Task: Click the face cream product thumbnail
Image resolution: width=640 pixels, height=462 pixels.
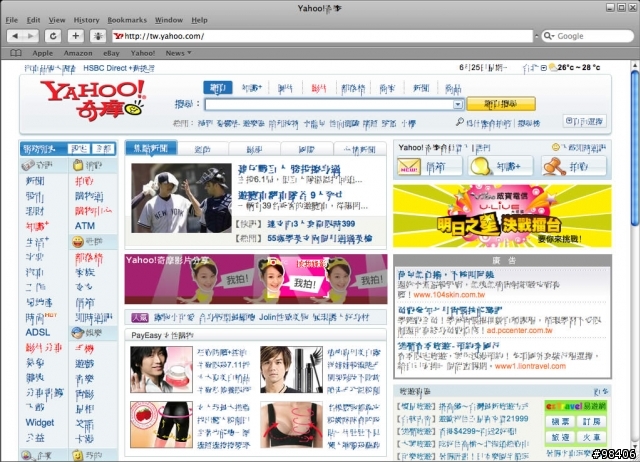Action: pyautogui.click(x=161, y=369)
